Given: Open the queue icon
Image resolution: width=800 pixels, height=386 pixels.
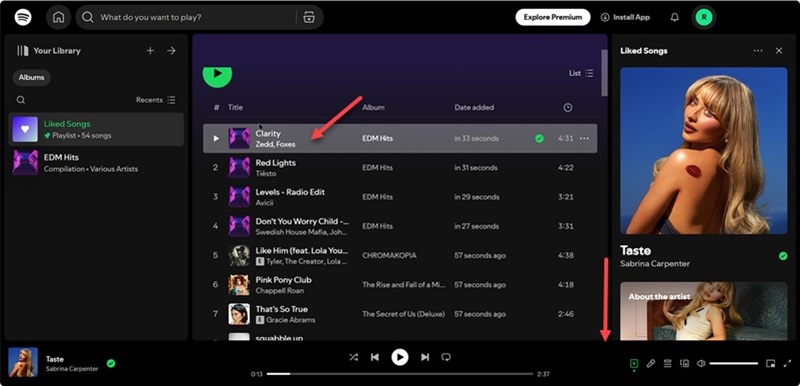Looking at the screenshot, I should click(x=667, y=364).
